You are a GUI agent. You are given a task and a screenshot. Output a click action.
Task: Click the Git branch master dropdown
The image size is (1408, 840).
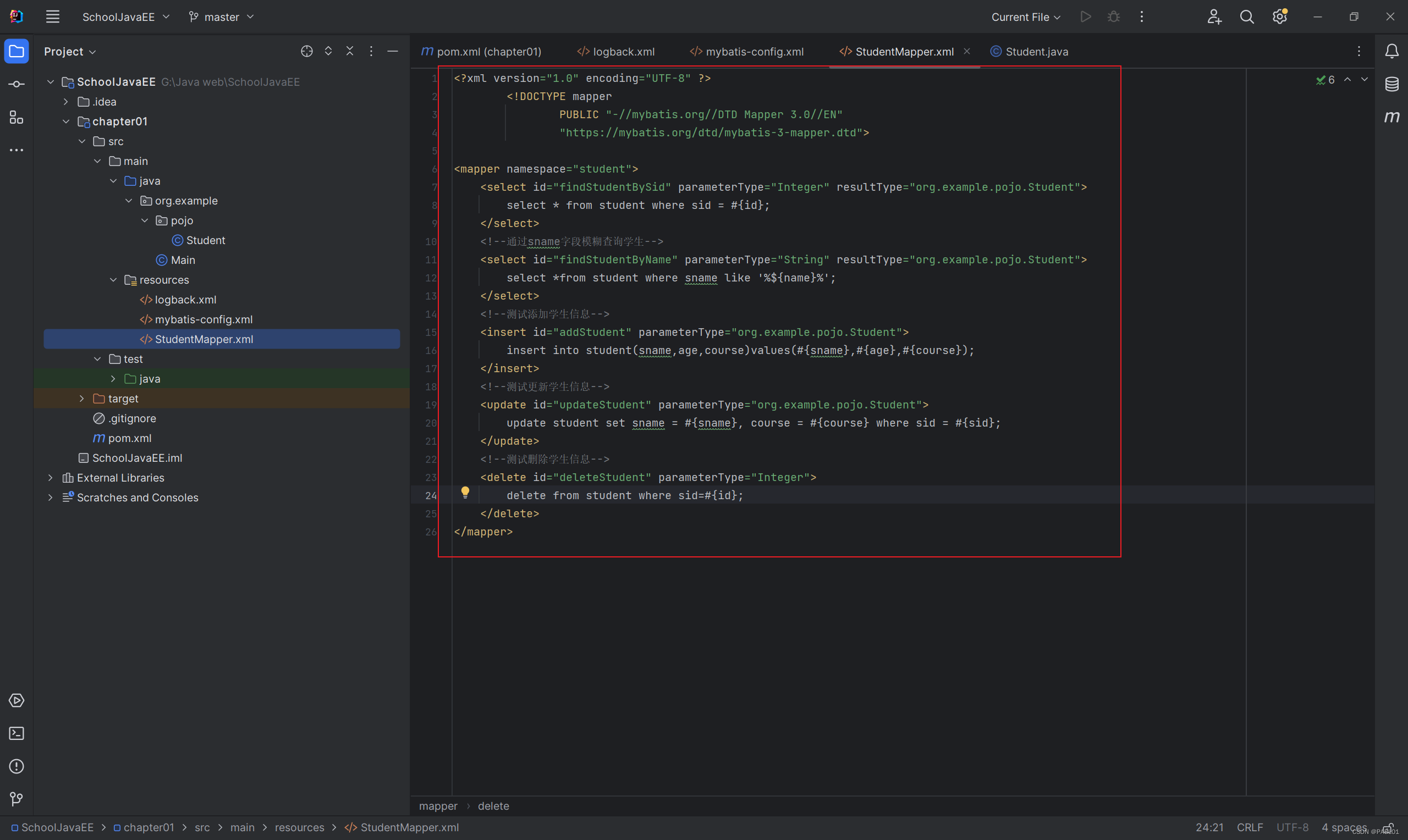pos(224,17)
